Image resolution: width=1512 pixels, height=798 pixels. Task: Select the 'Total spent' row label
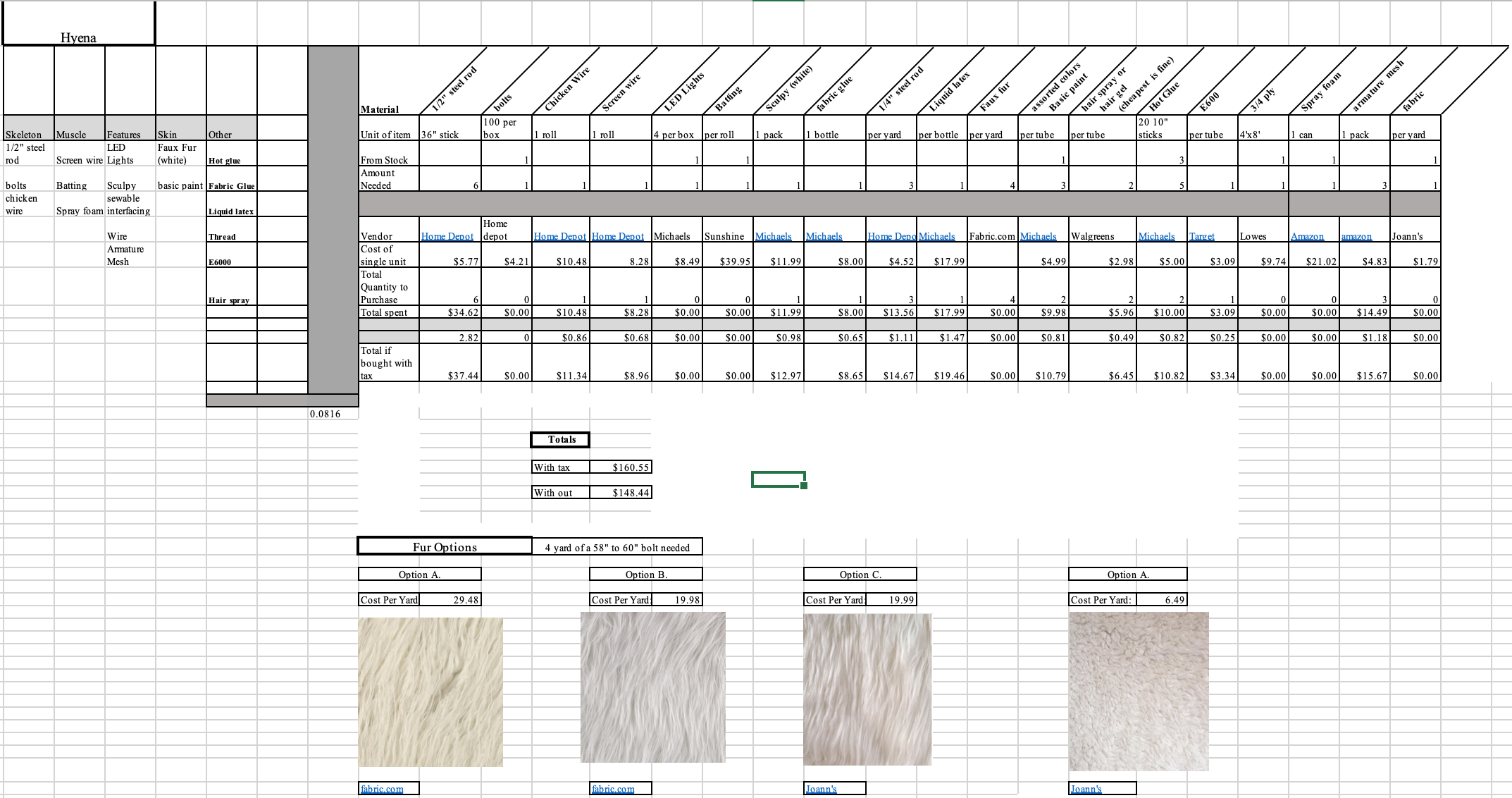click(x=389, y=312)
